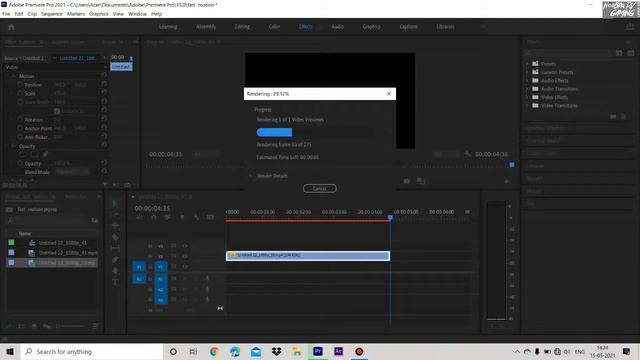
Task: Click timeline Add Marker icon
Action: point(182,217)
